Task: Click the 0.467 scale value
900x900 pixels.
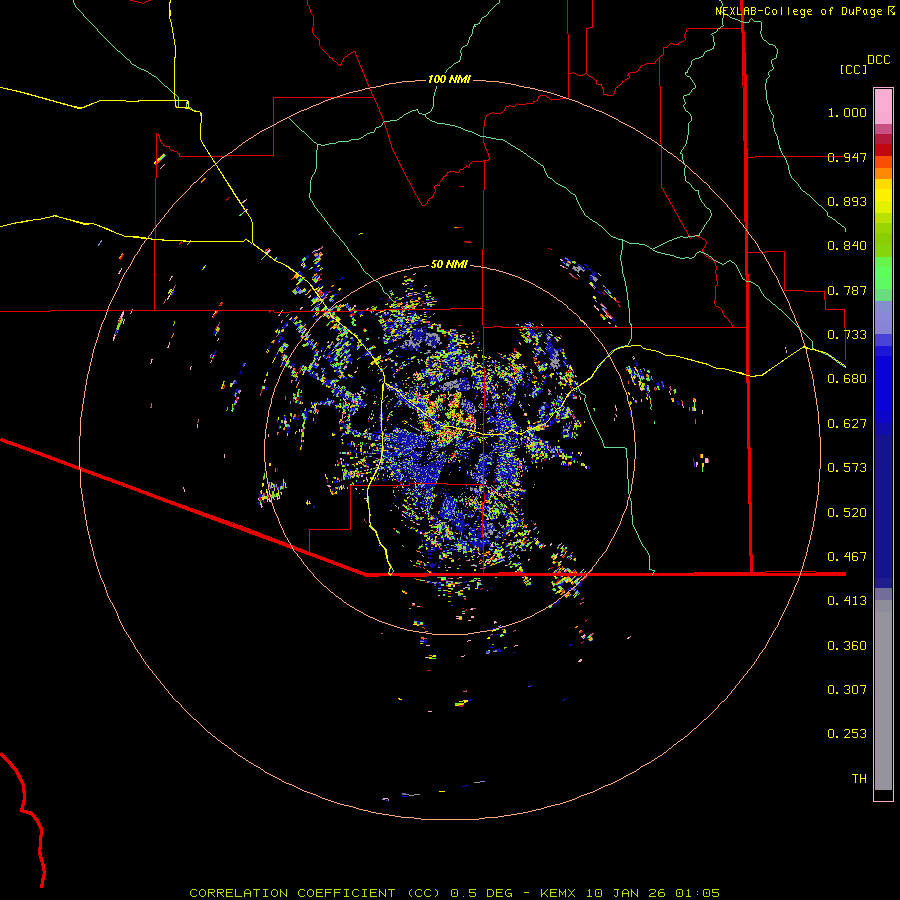Action: tap(847, 557)
